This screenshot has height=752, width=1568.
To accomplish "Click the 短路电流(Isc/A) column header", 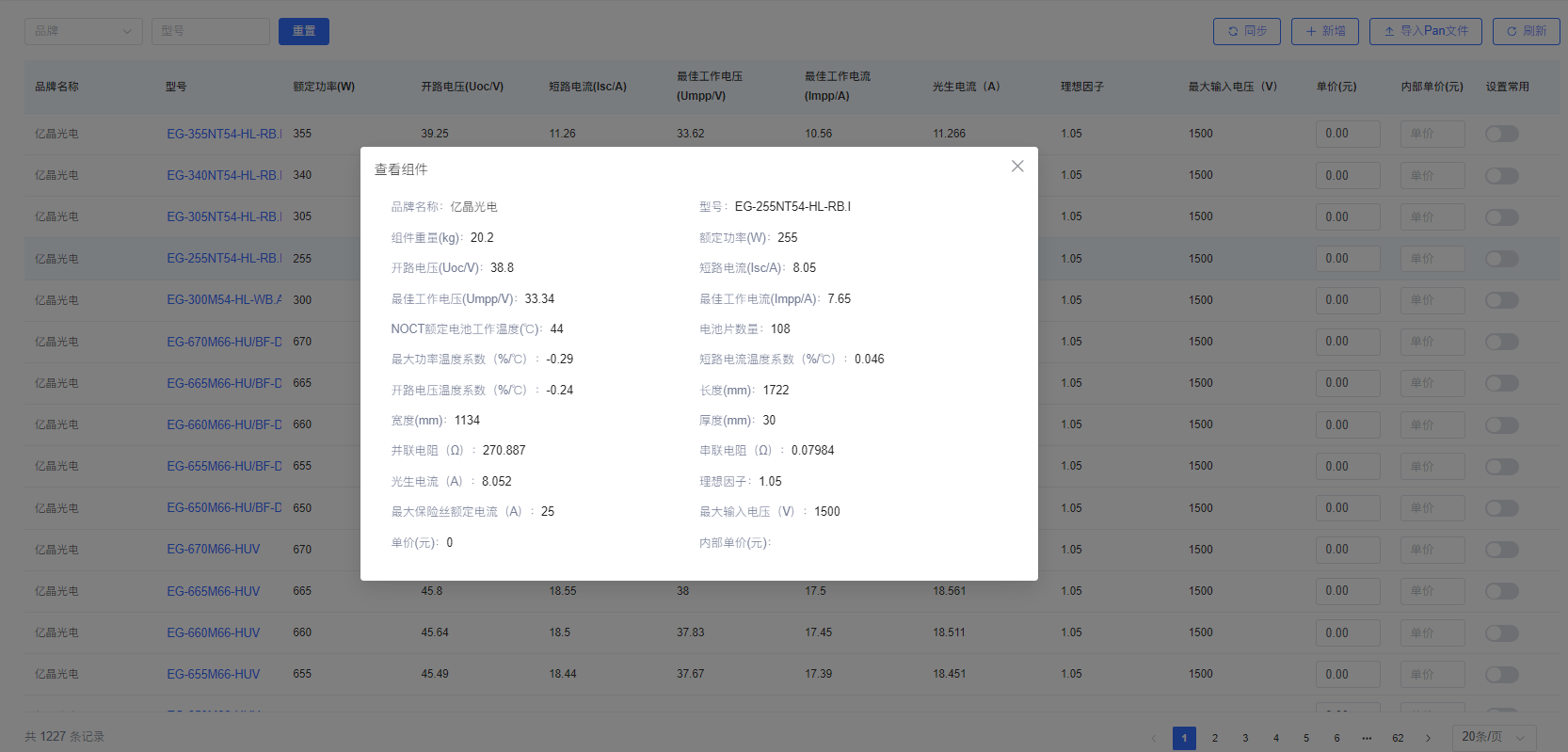I will 587,87.
